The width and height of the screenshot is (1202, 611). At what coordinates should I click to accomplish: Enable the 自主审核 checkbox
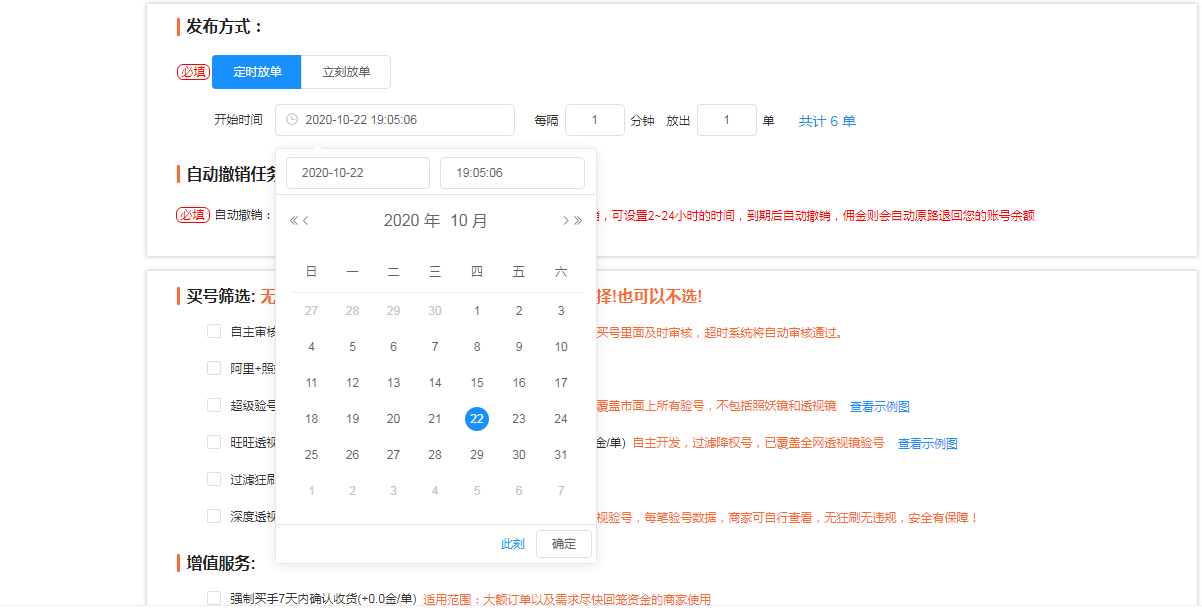click(x=214, y=331)
